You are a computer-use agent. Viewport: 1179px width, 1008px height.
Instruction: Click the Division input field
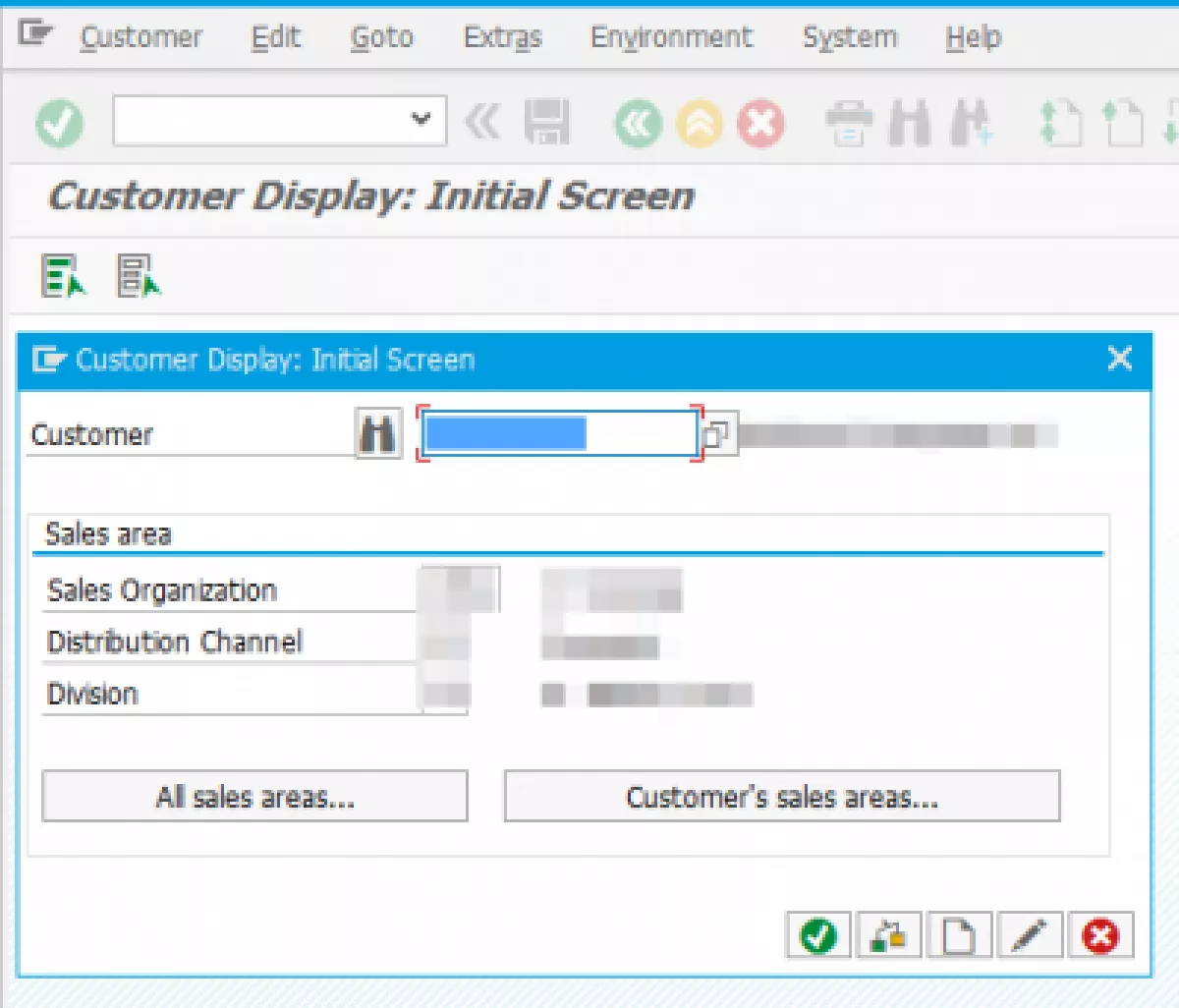coord(444,693)
